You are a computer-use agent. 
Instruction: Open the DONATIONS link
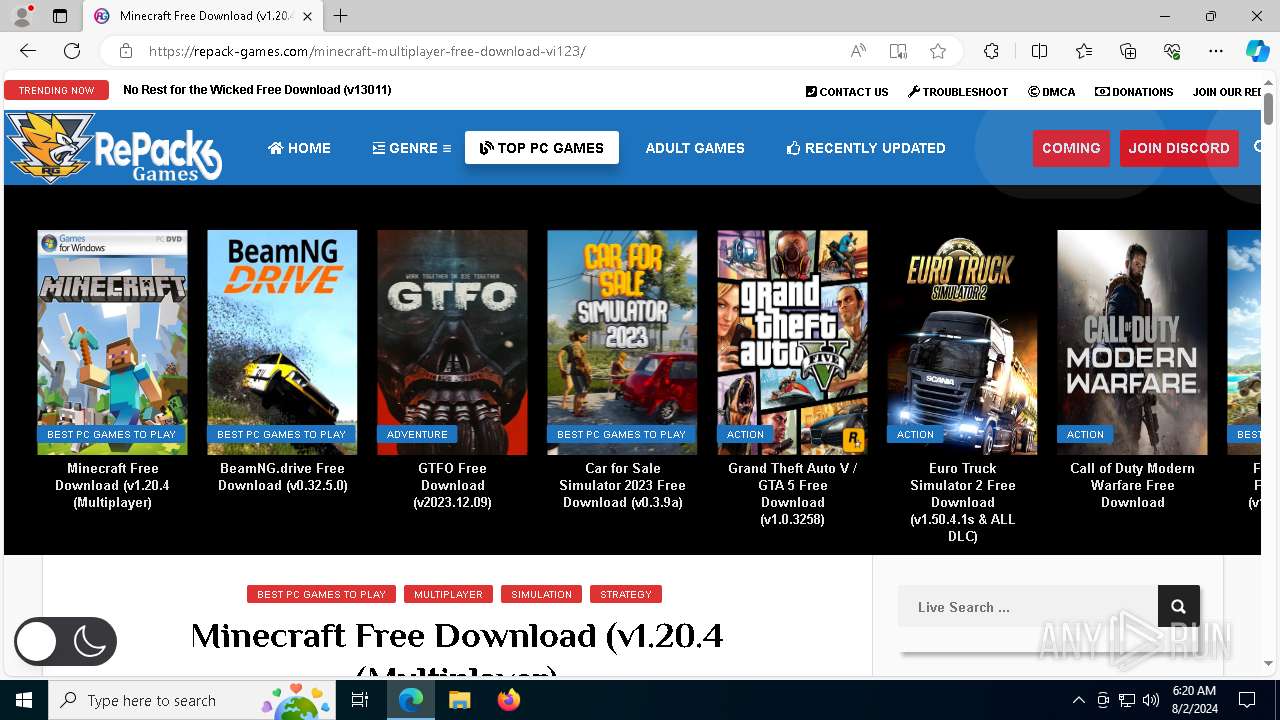click(1134, 92)
